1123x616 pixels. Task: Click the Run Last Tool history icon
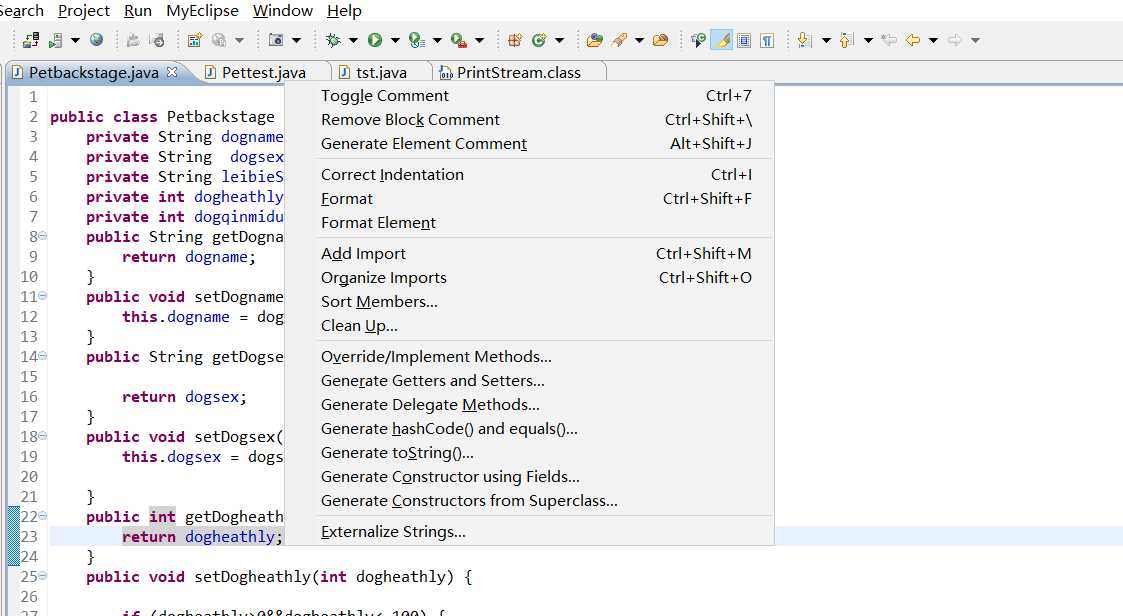click(416, 40)
